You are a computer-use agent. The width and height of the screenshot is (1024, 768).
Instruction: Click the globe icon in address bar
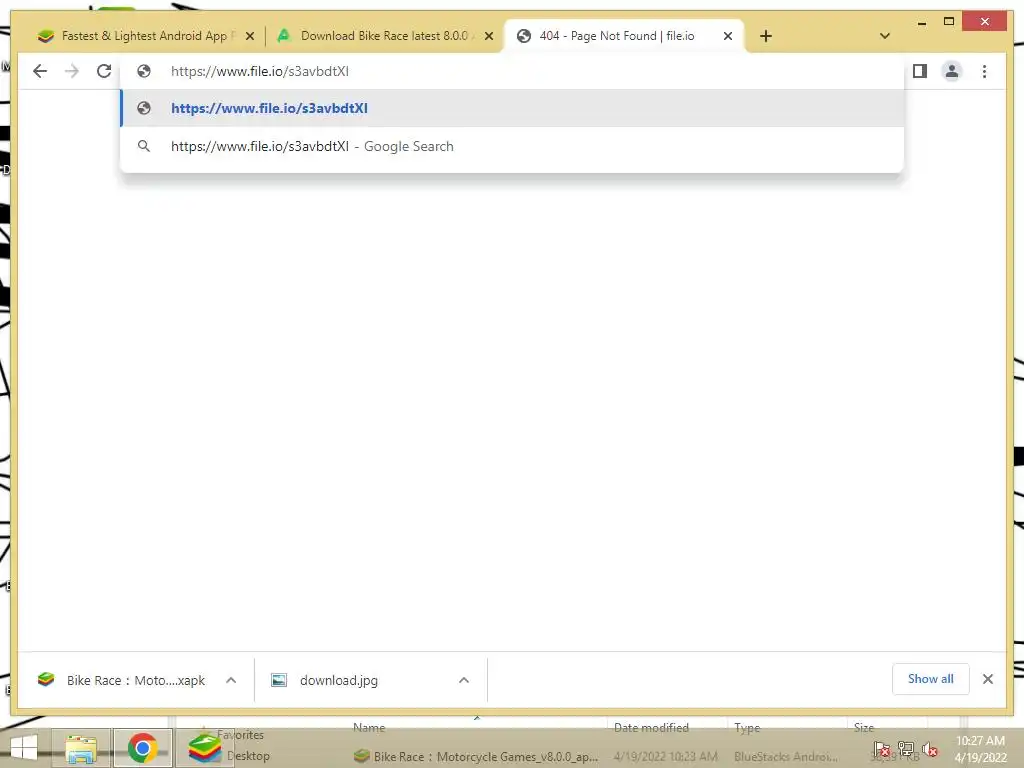coord(144,71)
